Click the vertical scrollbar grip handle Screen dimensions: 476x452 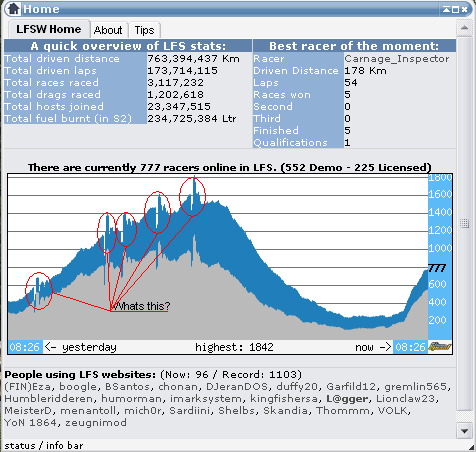(x=464, y=223)
